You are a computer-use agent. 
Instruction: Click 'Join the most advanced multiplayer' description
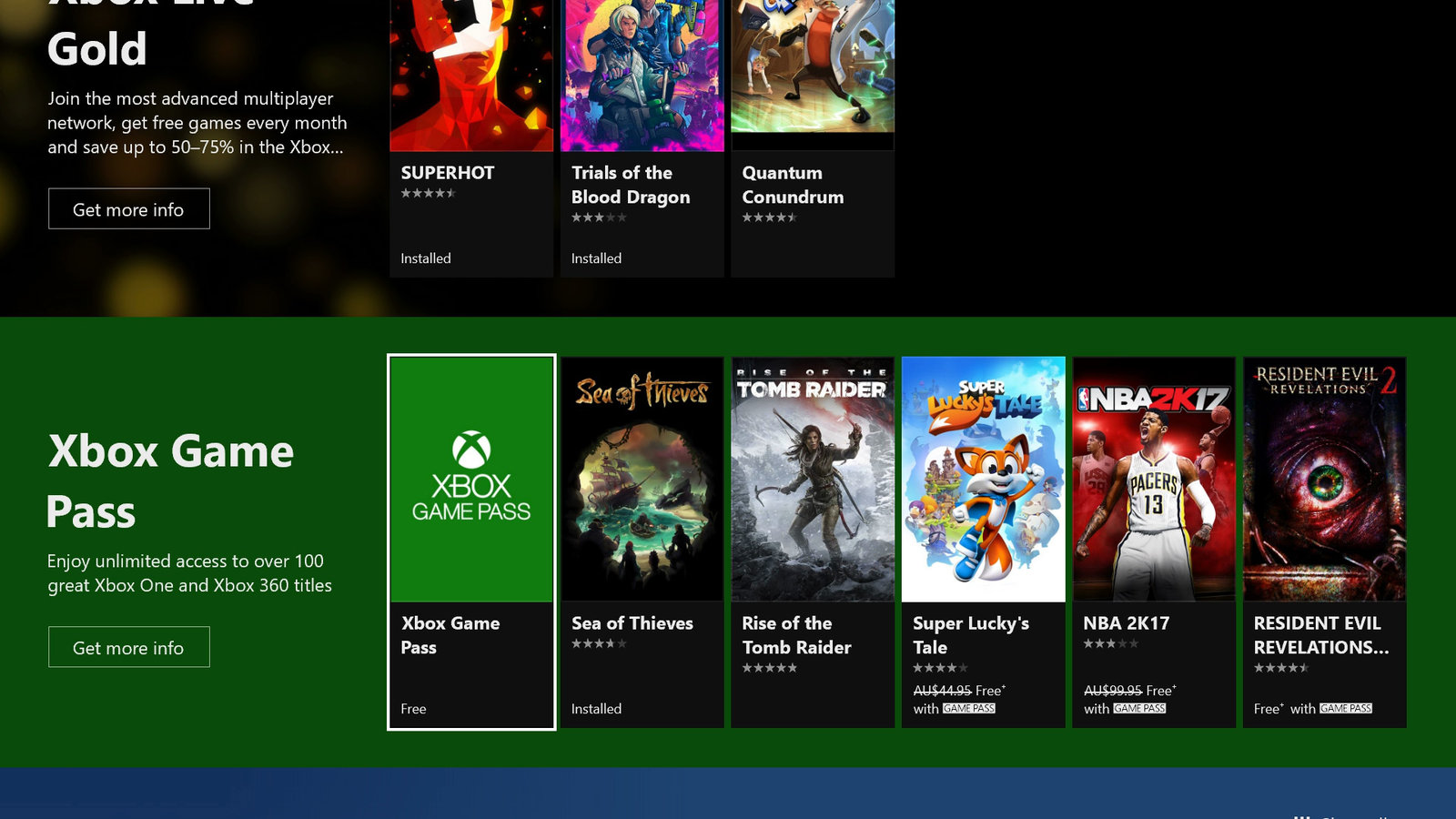point(197,123)
